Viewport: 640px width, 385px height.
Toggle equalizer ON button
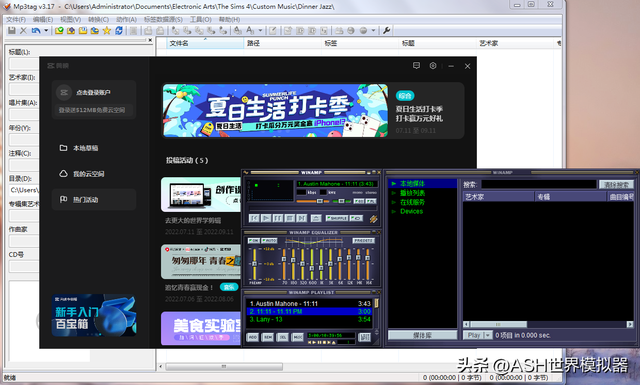click(x=253, y=240)
